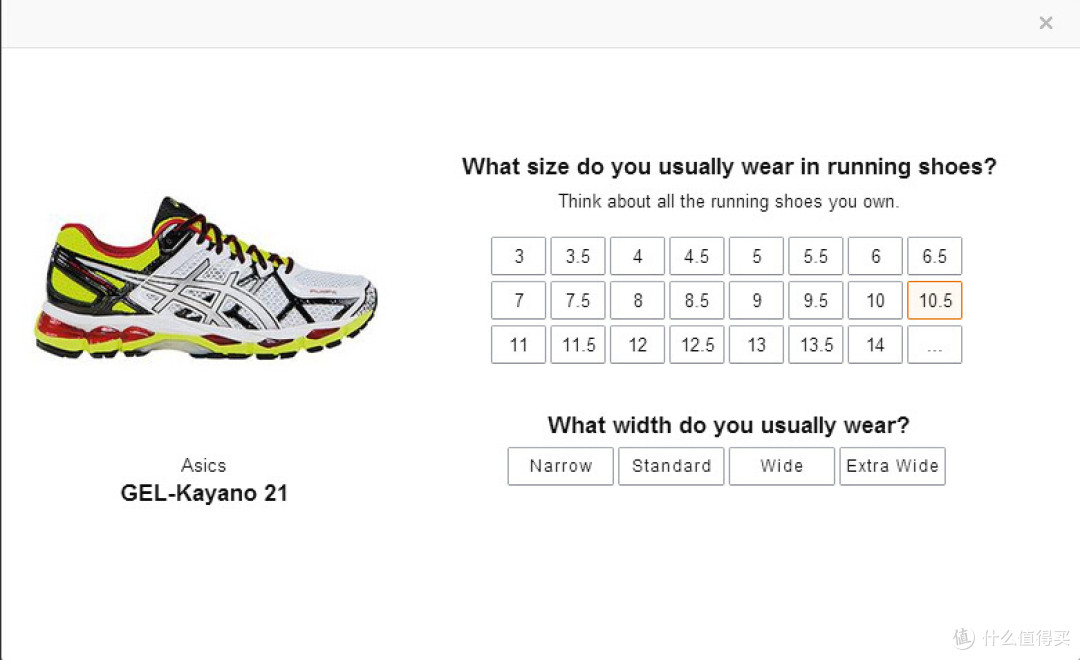This screenshot has height=660, width=1080.
Task: Select size 14
Action: (875, 344)
